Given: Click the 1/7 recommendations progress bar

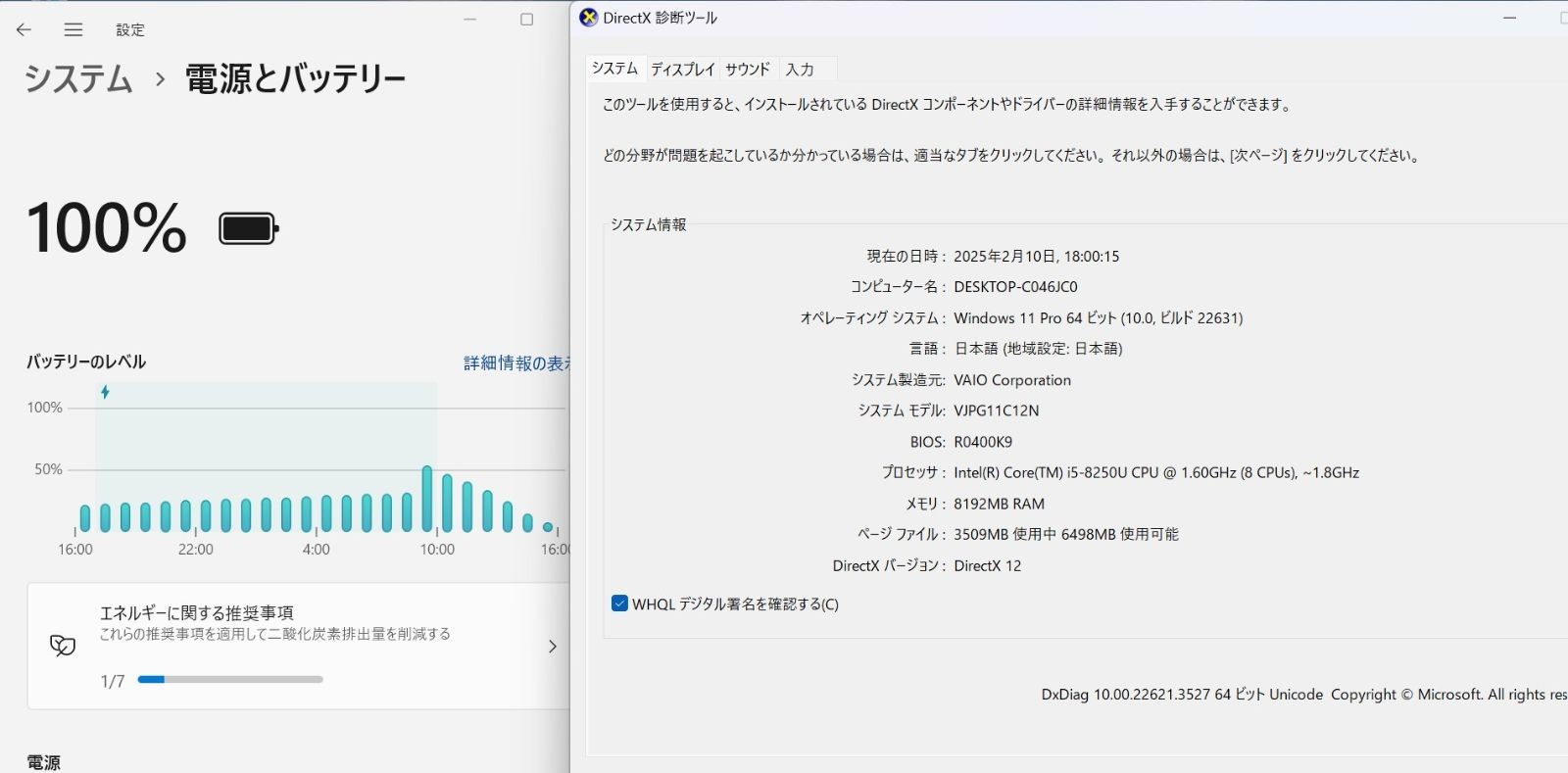Looking at the screenshot, I should pos(230,679).
